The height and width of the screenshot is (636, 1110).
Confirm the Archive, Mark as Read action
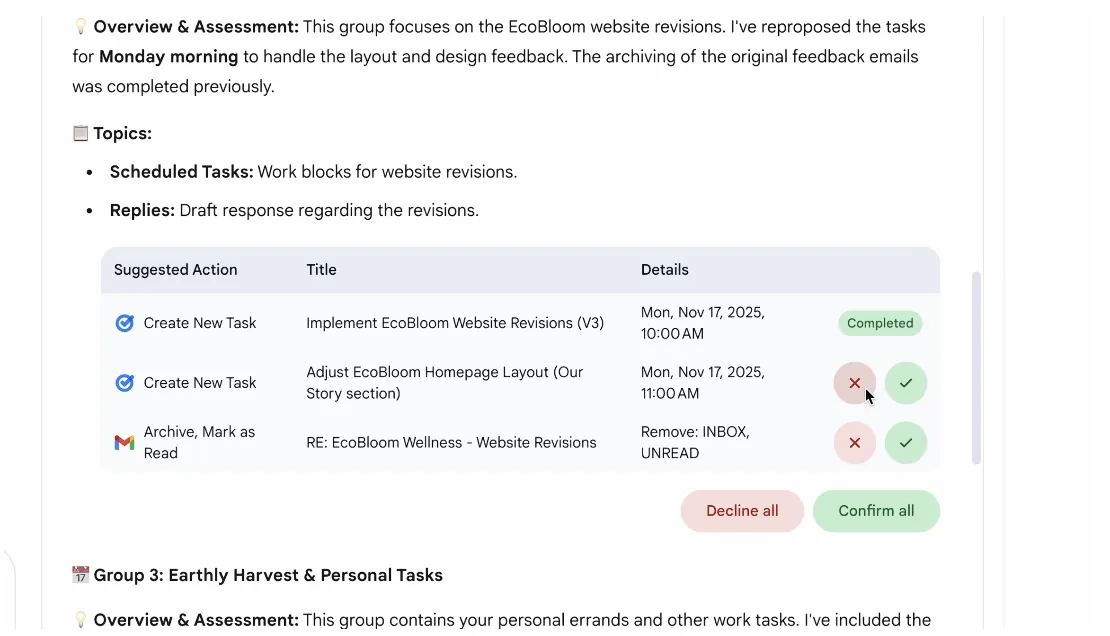906,443
